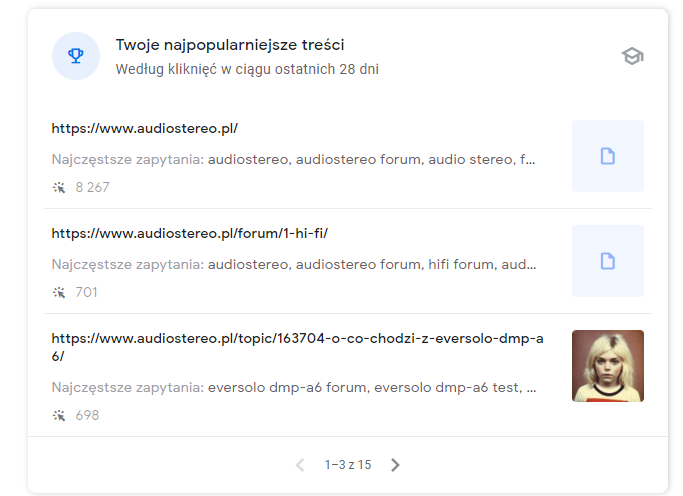
Task: Open the forum/1-hi-fi URL entry
Action: coord(189,233)
